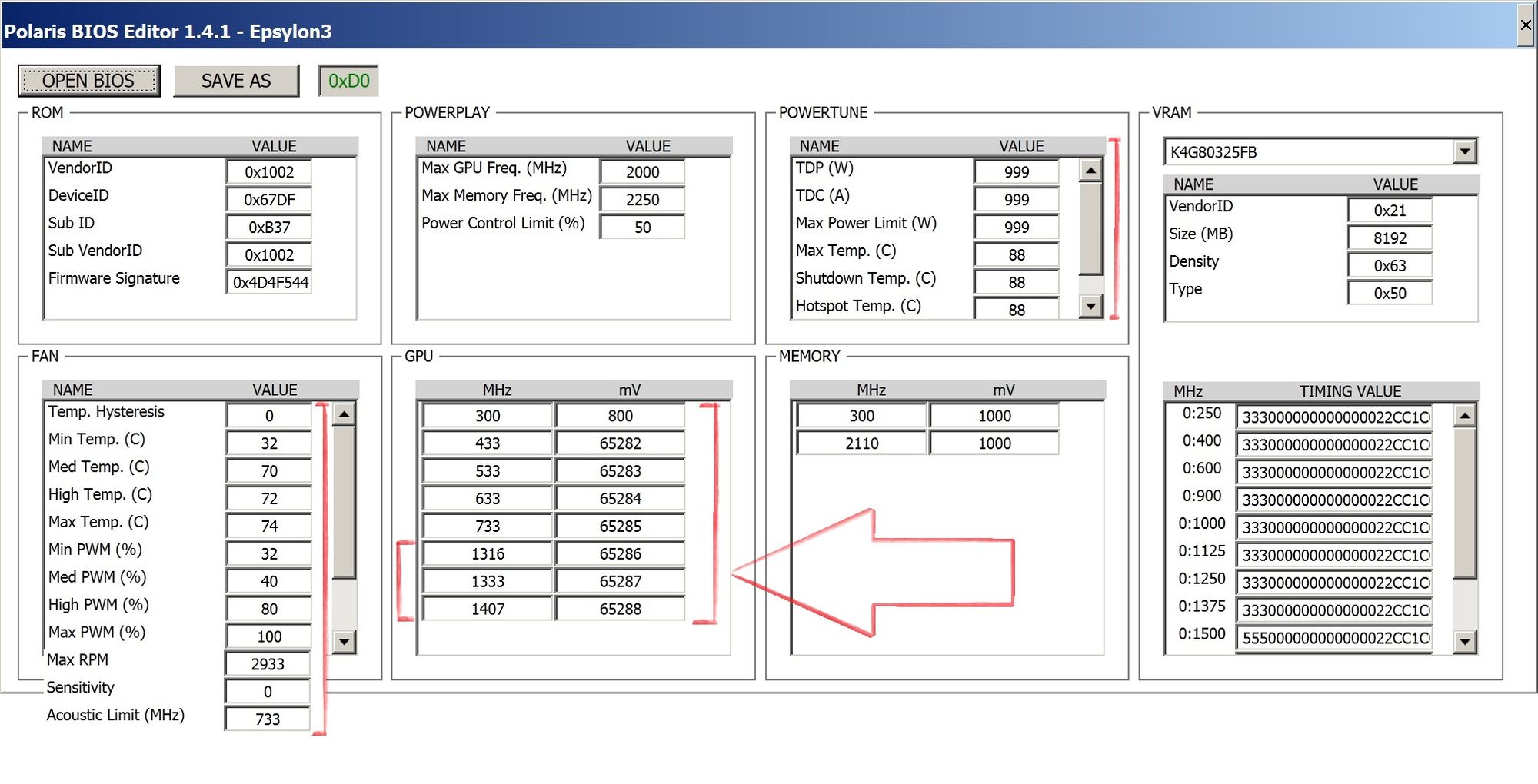Edit the Shutdown Temp. (C) value
Image resolution: width=1538 pixels, height=784 pixels.
pos(1016,282)
